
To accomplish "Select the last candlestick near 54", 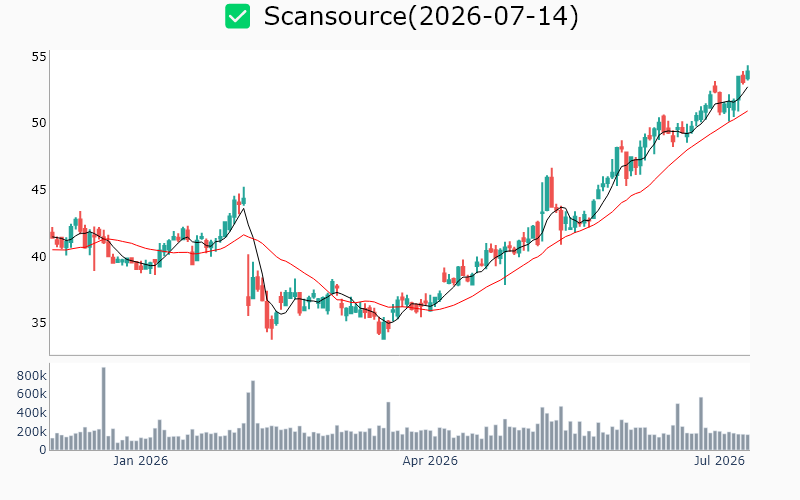I will coord(747,73).
